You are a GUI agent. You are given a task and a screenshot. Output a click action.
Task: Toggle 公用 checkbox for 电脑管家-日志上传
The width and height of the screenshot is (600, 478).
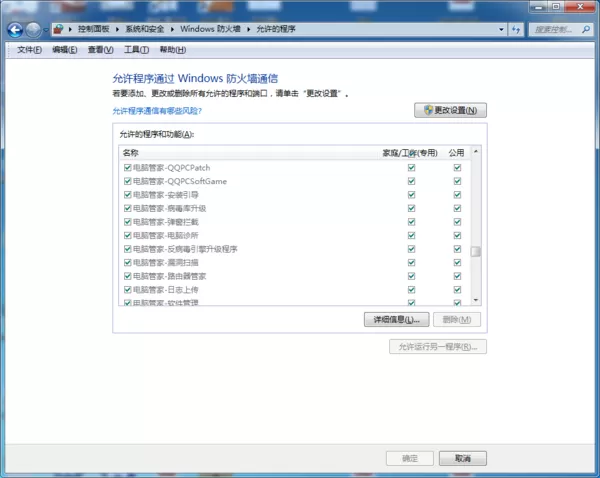click(x=457, y=290)
